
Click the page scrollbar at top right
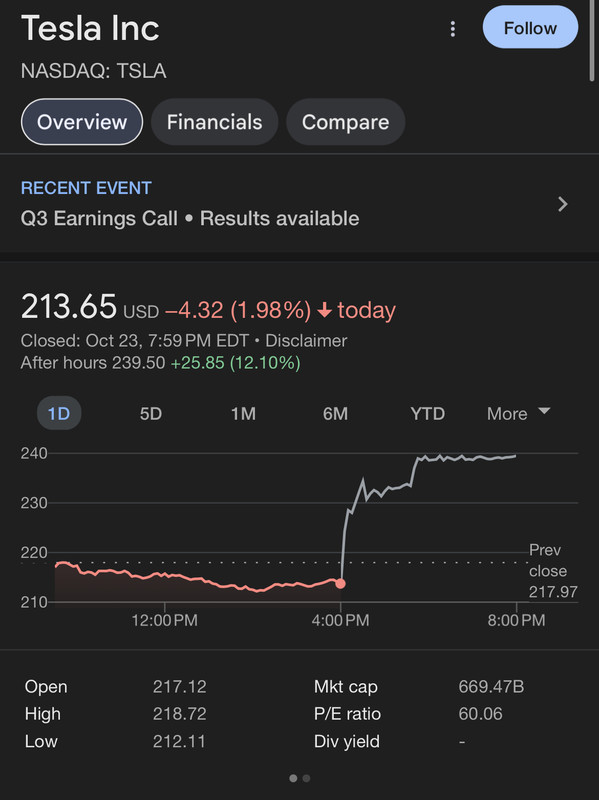(x=592, y=41)
